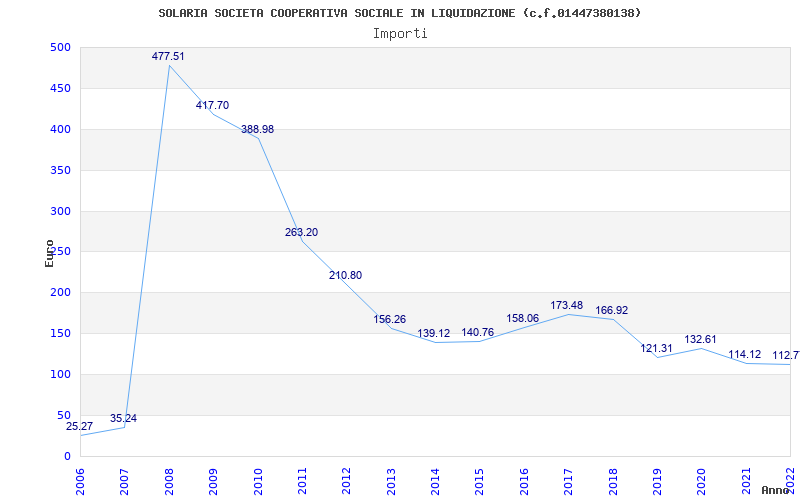Select the 139.12 data label

[434, 334]
